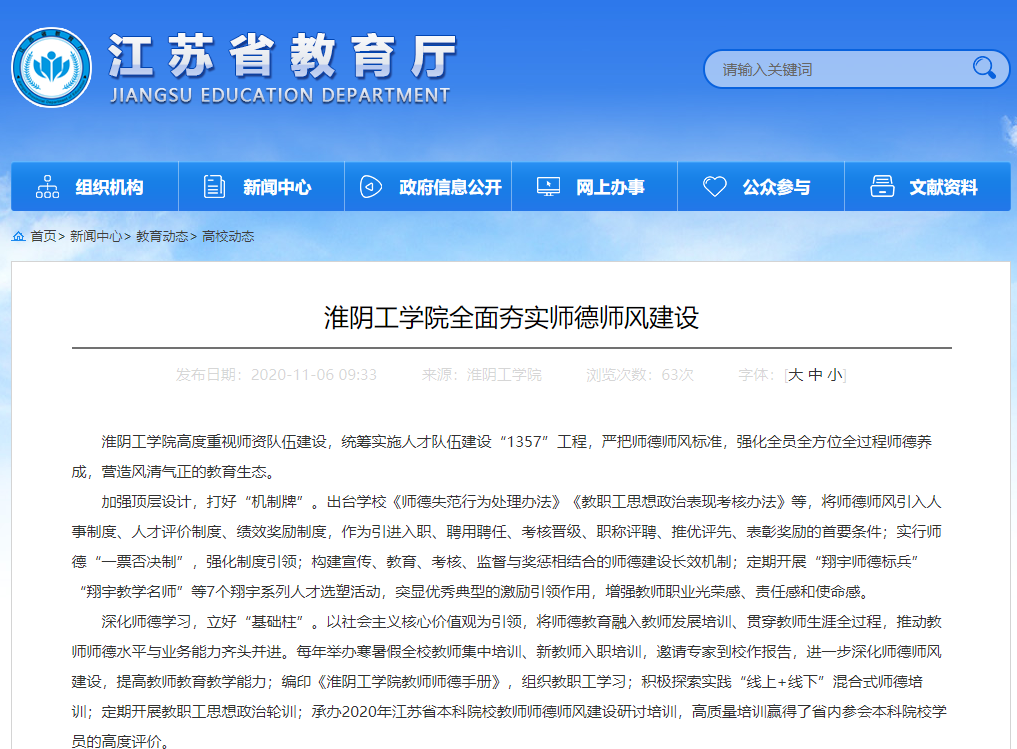The width and height of the screenshot is (1017, 749).
Task: Click the monitor icon beside 网上办事
Action: click(x=548, y=187)
